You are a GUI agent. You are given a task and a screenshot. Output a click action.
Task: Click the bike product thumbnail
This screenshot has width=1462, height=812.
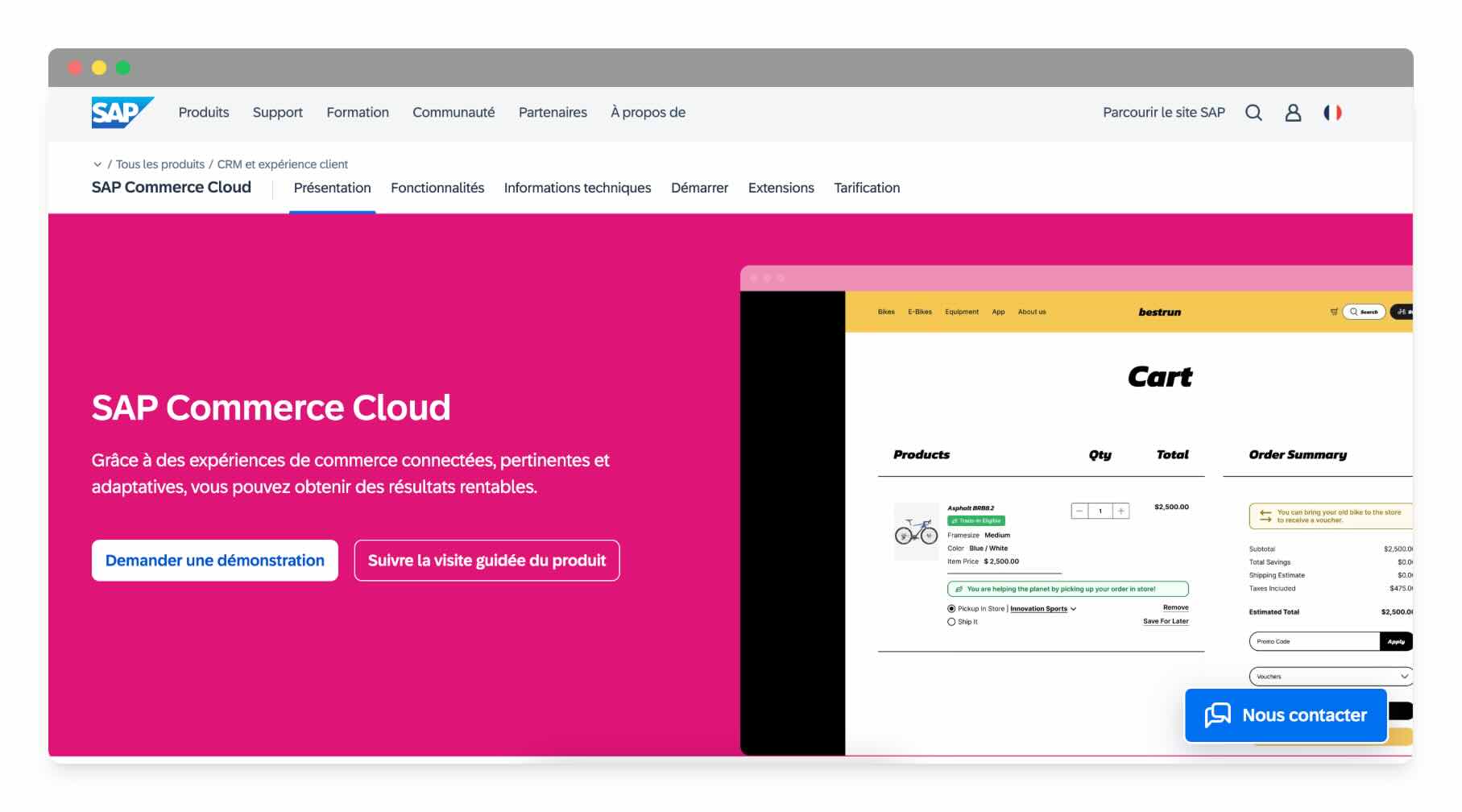click(917, 532)
